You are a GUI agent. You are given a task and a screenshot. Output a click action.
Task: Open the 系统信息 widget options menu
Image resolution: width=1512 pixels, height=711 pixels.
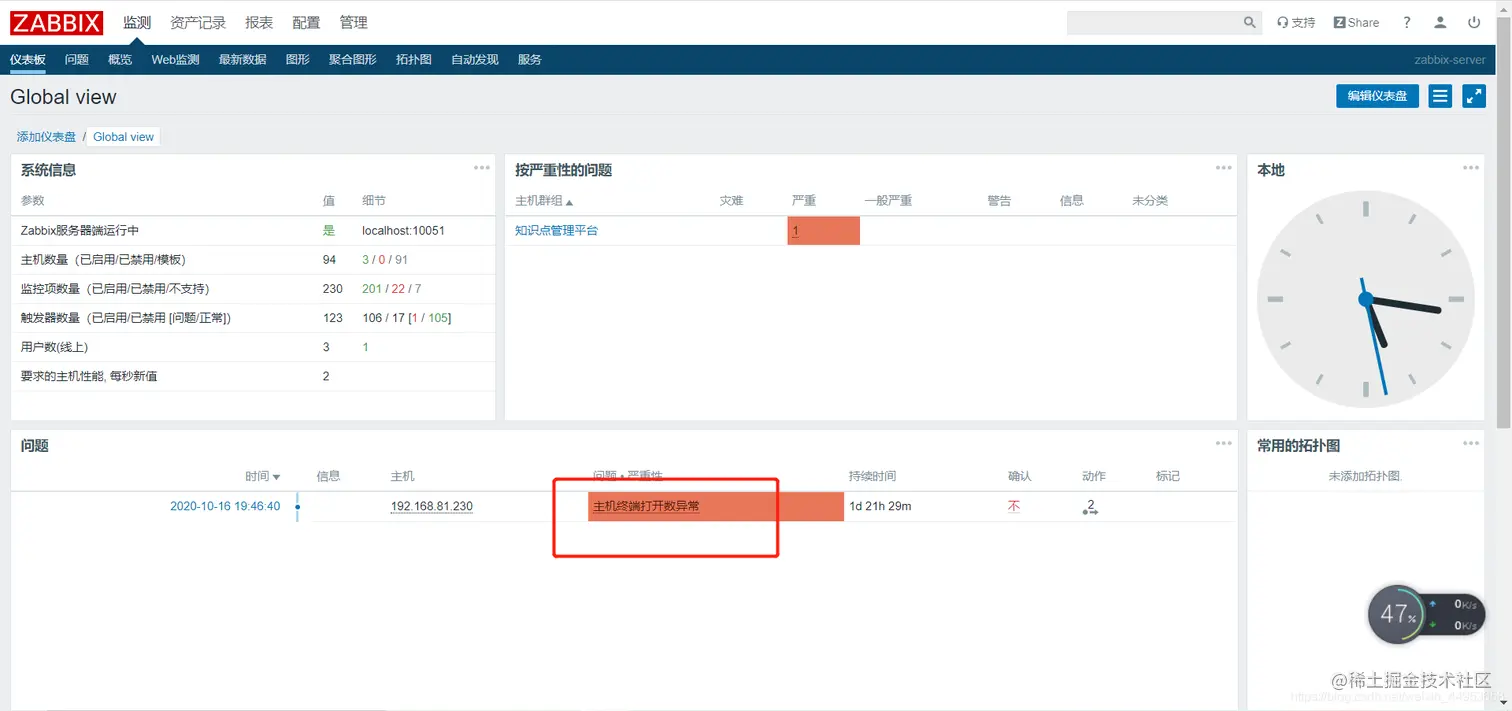(482, 168)
